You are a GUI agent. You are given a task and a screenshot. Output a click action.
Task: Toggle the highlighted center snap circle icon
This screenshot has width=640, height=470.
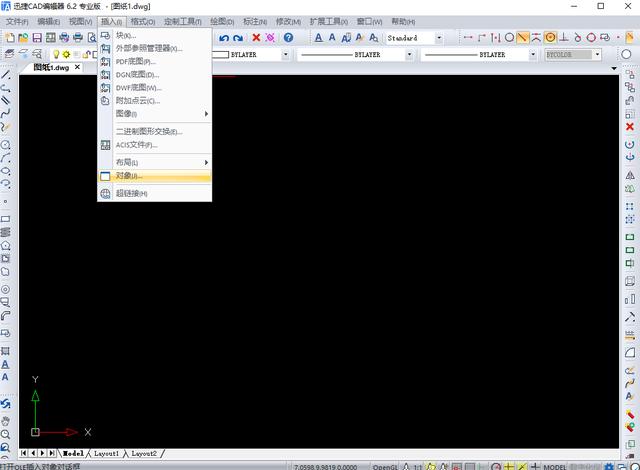click(x=550, y=38)
